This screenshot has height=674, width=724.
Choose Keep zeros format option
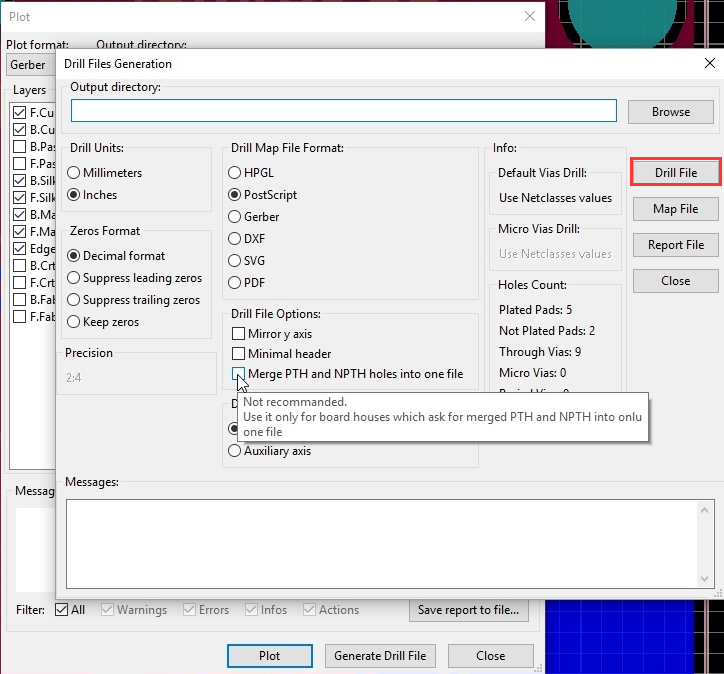(x=74, y=322)
